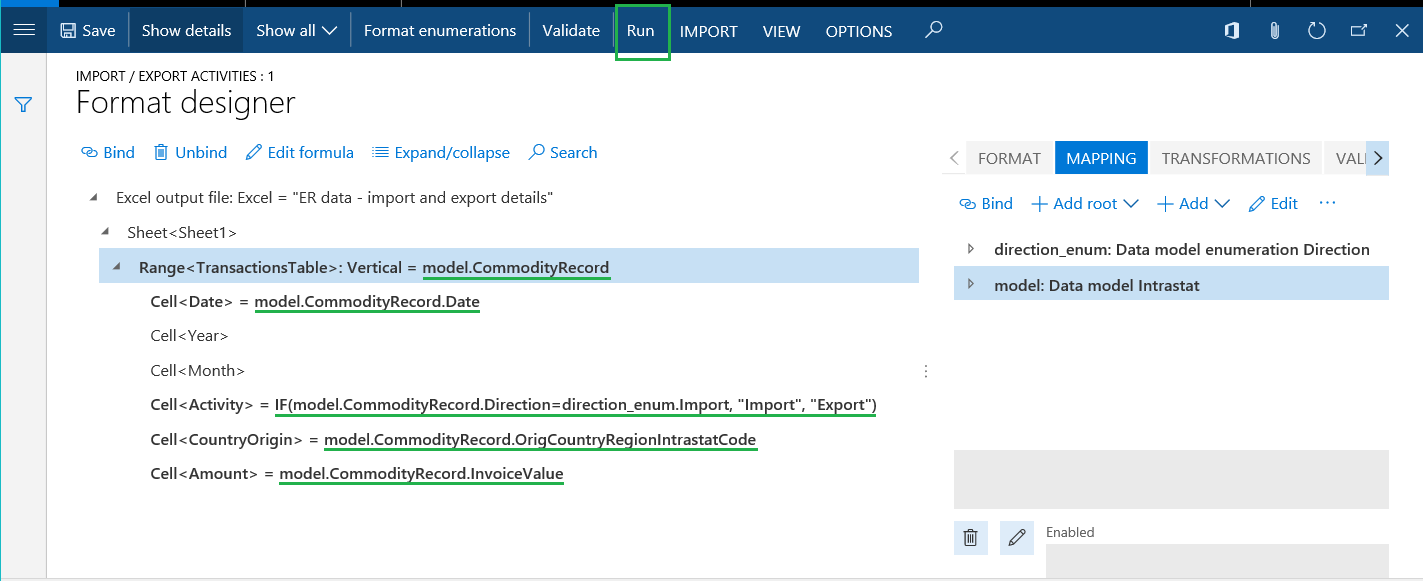The image size is (1423, 581).
Task: Open the Office apps icon
Action: (1232, 31)
